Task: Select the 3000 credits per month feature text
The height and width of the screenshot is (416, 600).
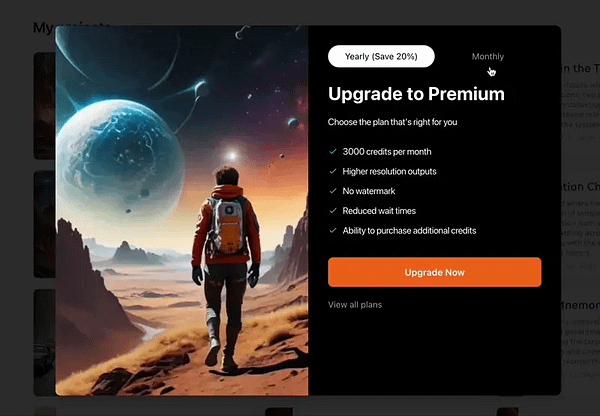Action: pos(387,152)
